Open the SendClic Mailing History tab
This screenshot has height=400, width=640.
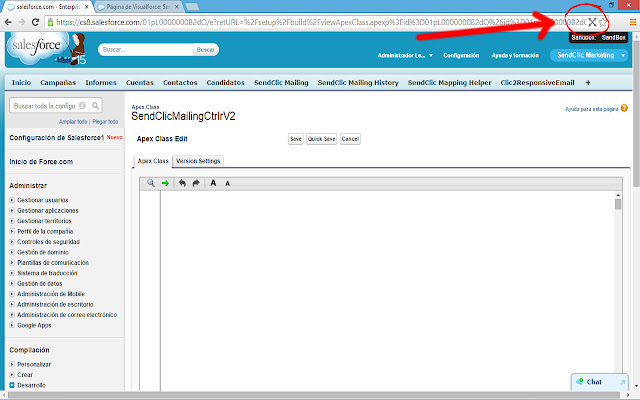(x=358, y=82)
